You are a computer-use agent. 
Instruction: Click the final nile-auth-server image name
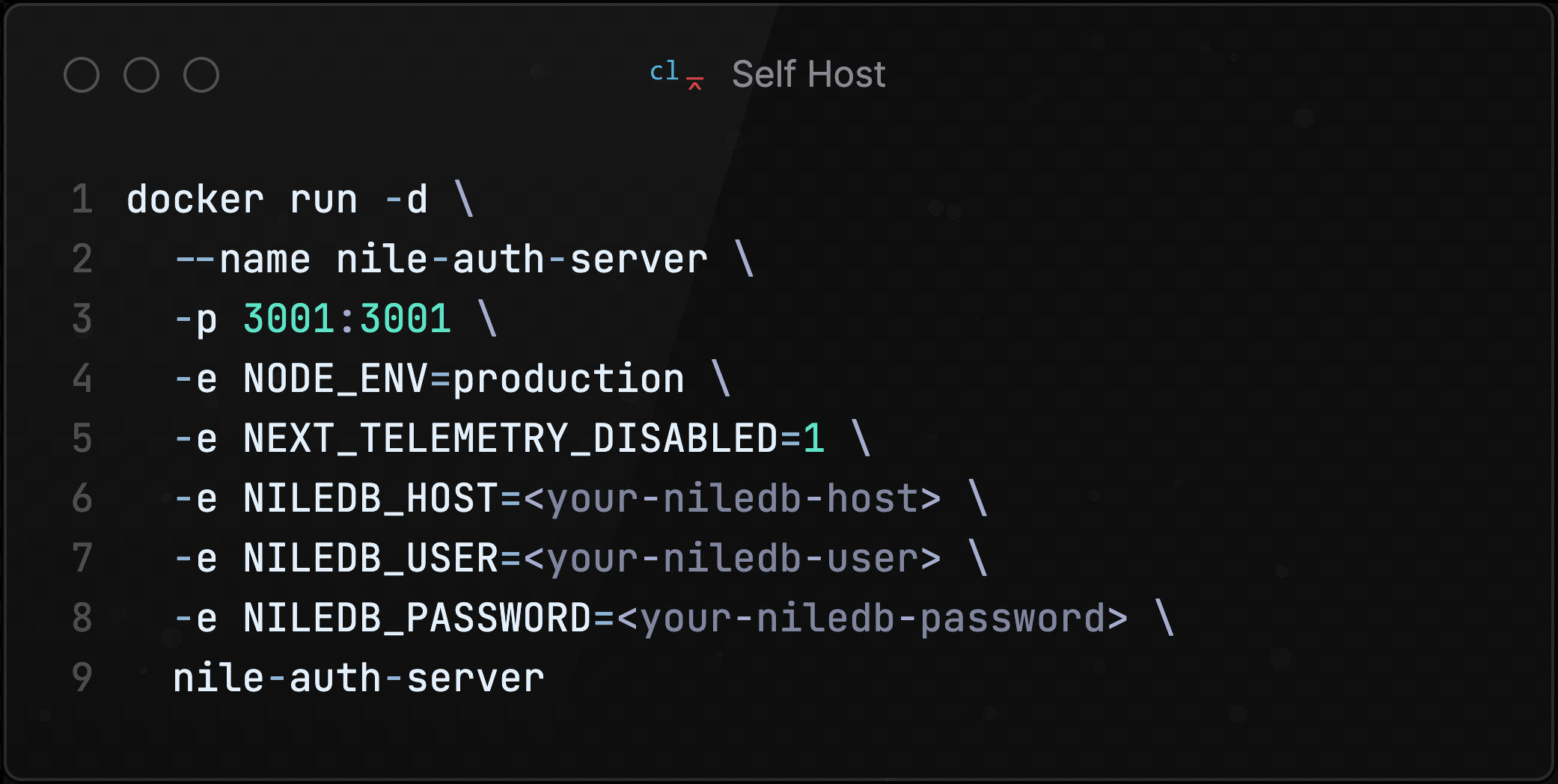(358, 679)
